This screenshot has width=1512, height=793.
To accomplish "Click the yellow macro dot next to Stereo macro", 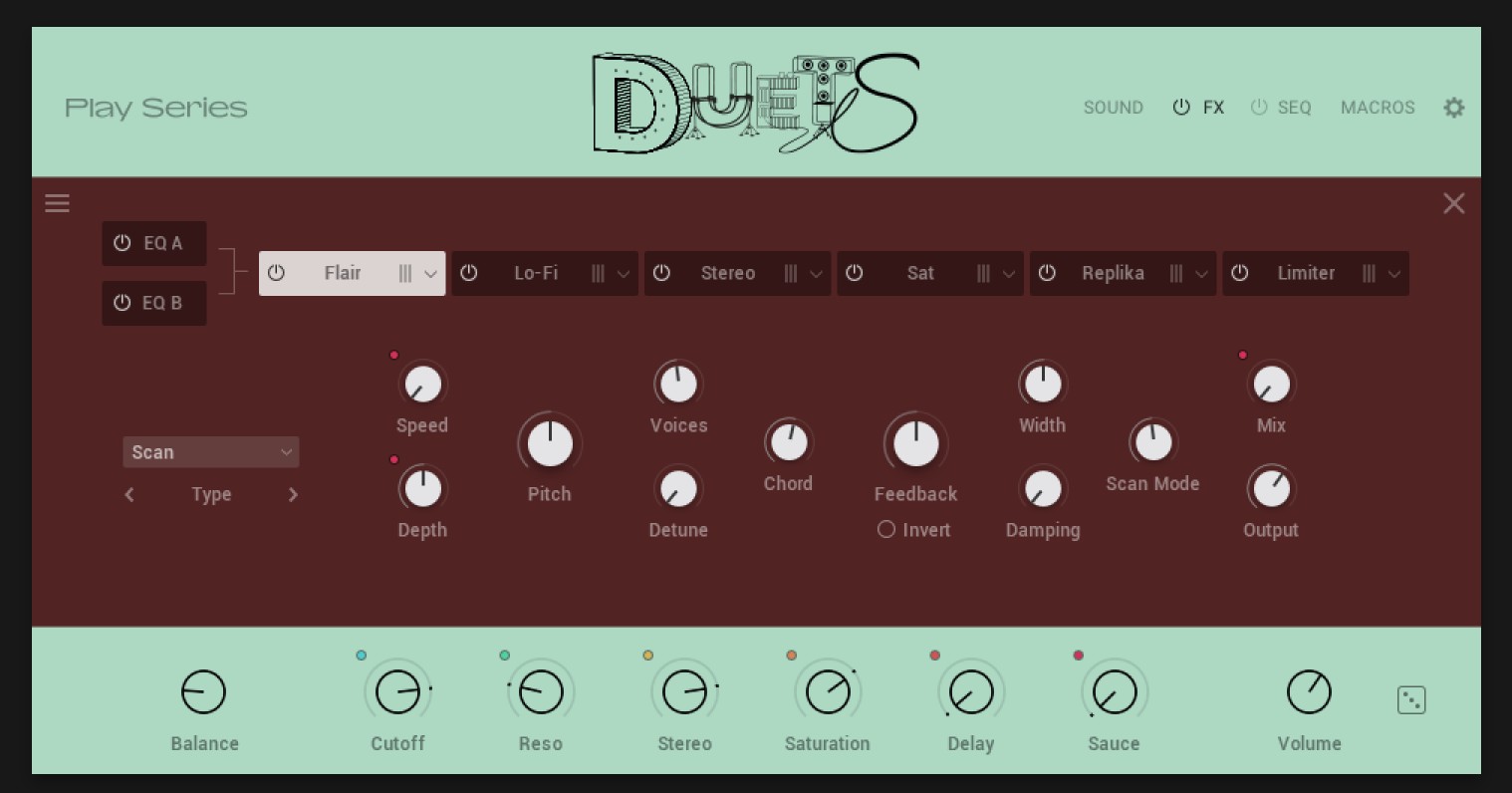I will pos(648,656).
